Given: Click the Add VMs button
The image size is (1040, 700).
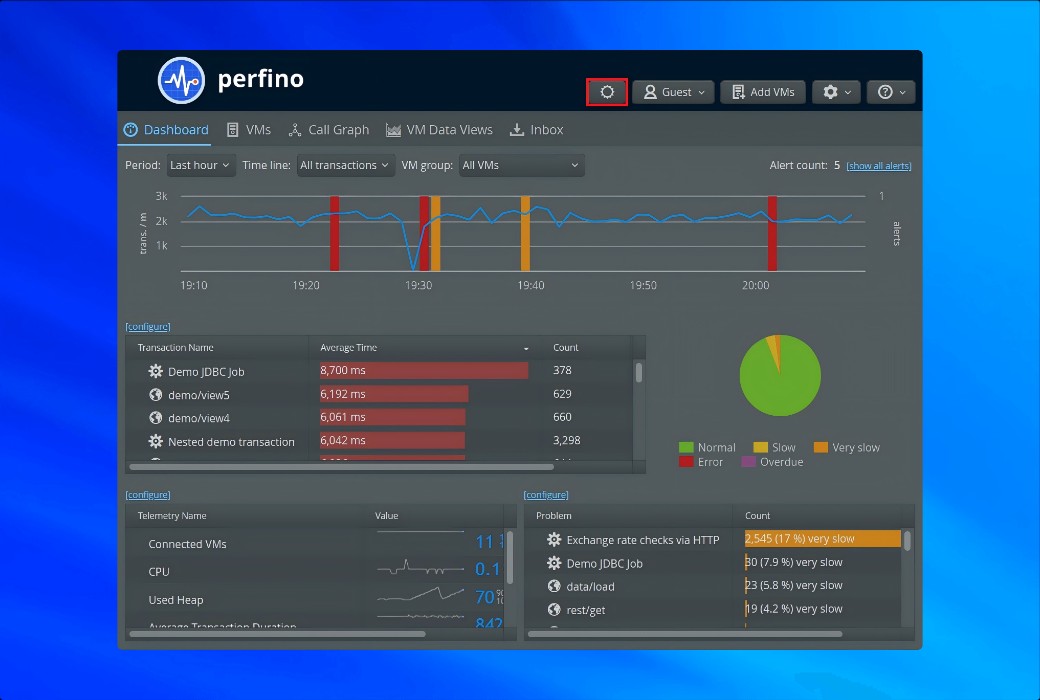Looking at the screenshot, I should pyautogui.click(x=763, y=92).
